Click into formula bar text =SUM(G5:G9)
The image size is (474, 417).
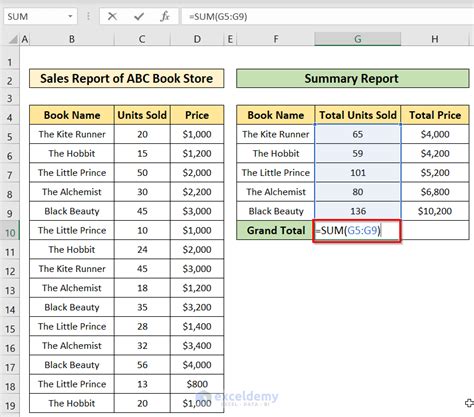pos(218,16)
